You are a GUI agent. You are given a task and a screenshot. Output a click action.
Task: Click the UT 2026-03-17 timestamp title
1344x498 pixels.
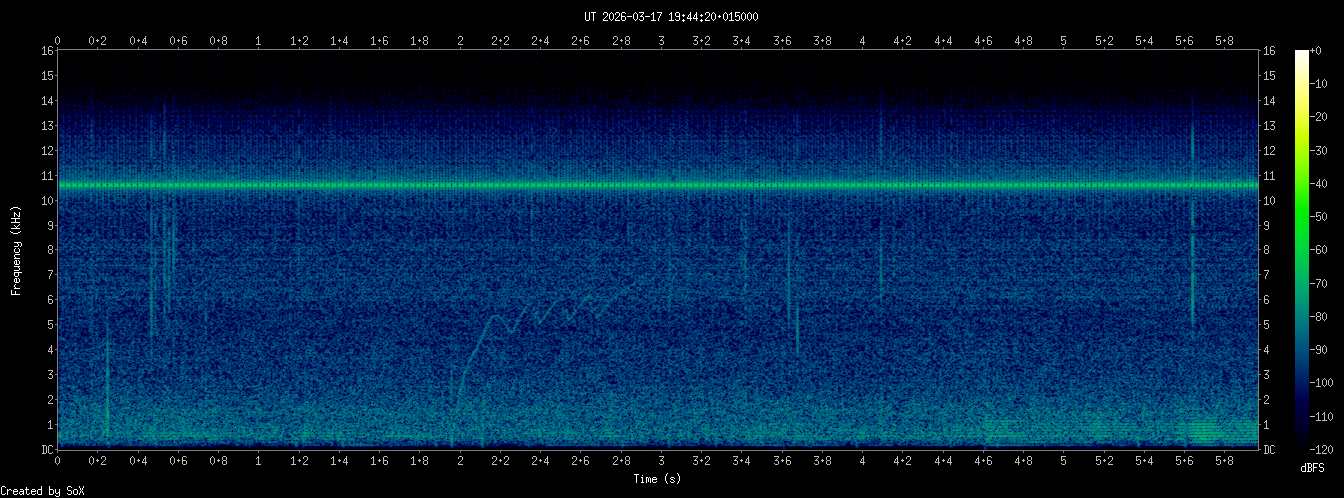pos(671,16)
